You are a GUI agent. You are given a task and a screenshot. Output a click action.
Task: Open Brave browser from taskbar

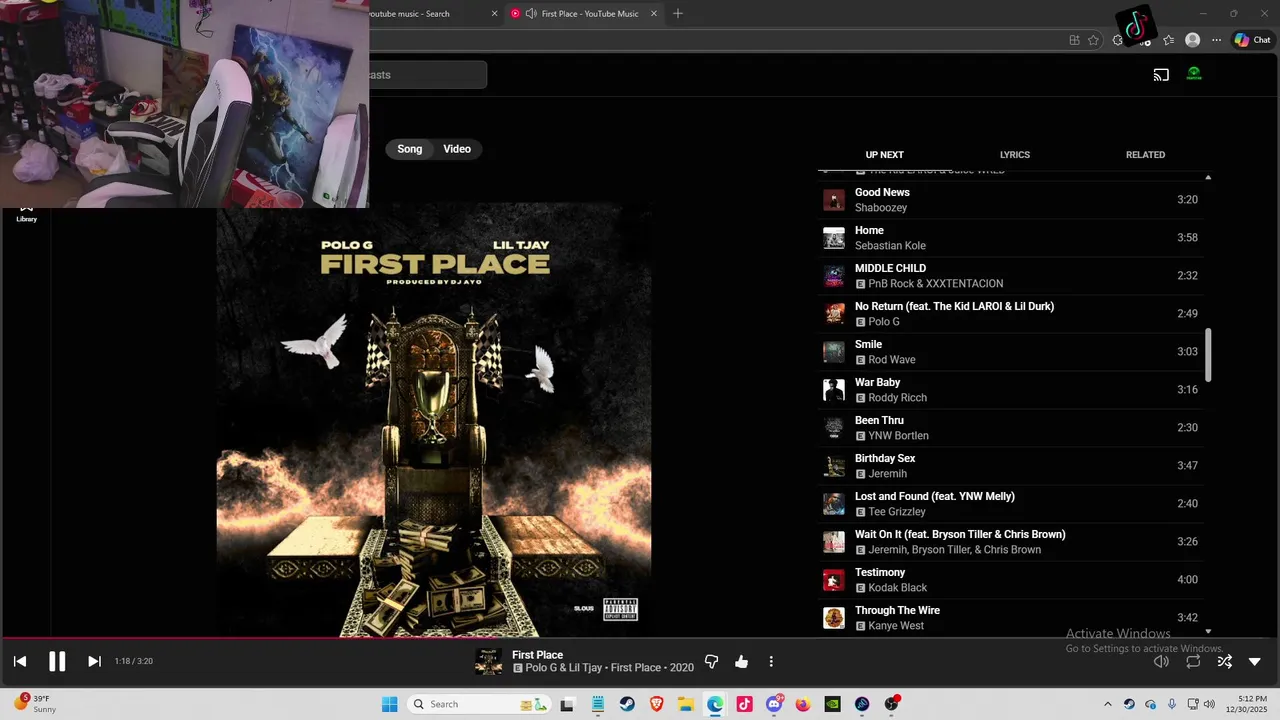[x=657, y=704]
